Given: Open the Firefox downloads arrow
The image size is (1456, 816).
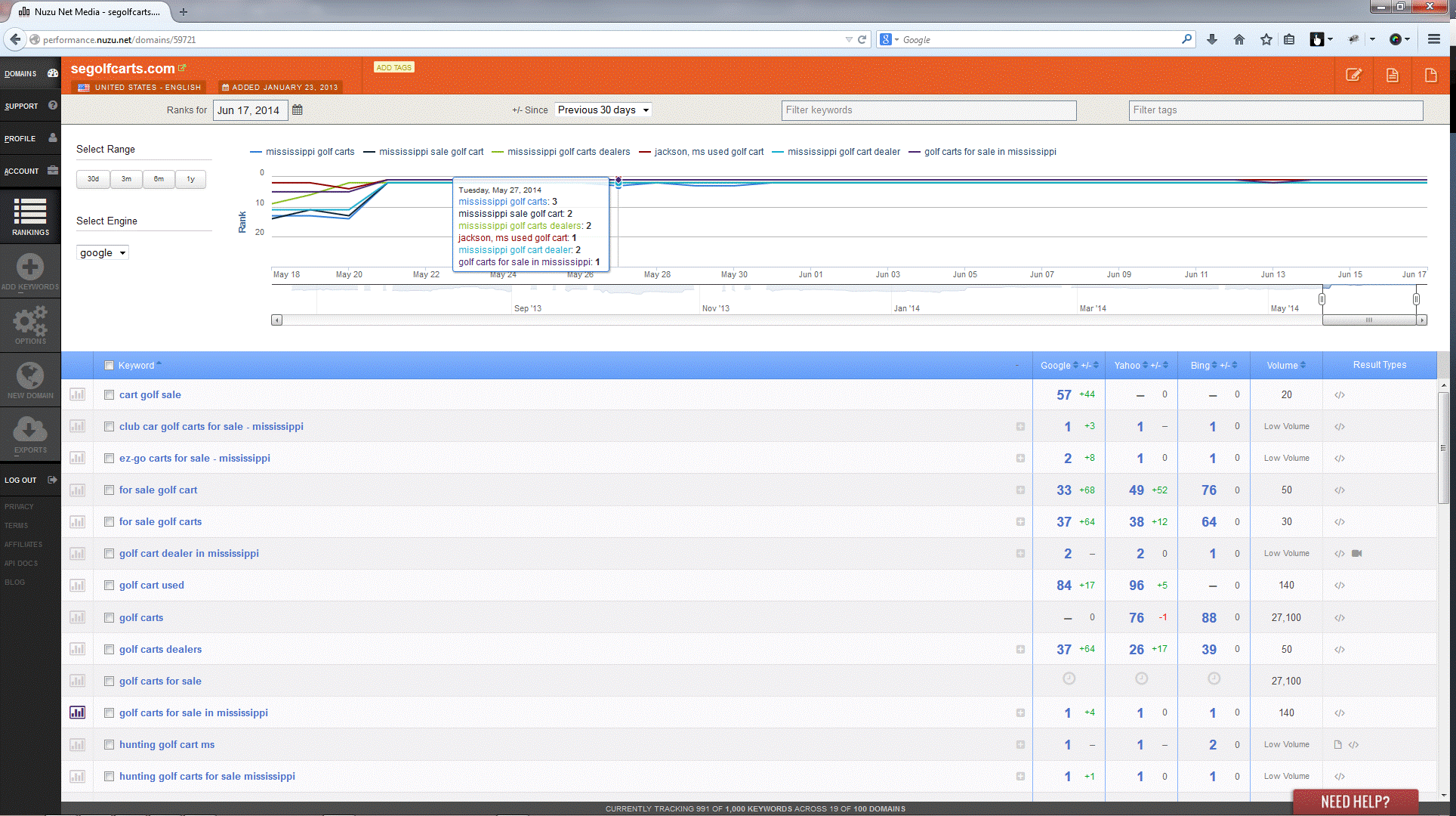Looking at the screenshot, I should point(1212,39).
